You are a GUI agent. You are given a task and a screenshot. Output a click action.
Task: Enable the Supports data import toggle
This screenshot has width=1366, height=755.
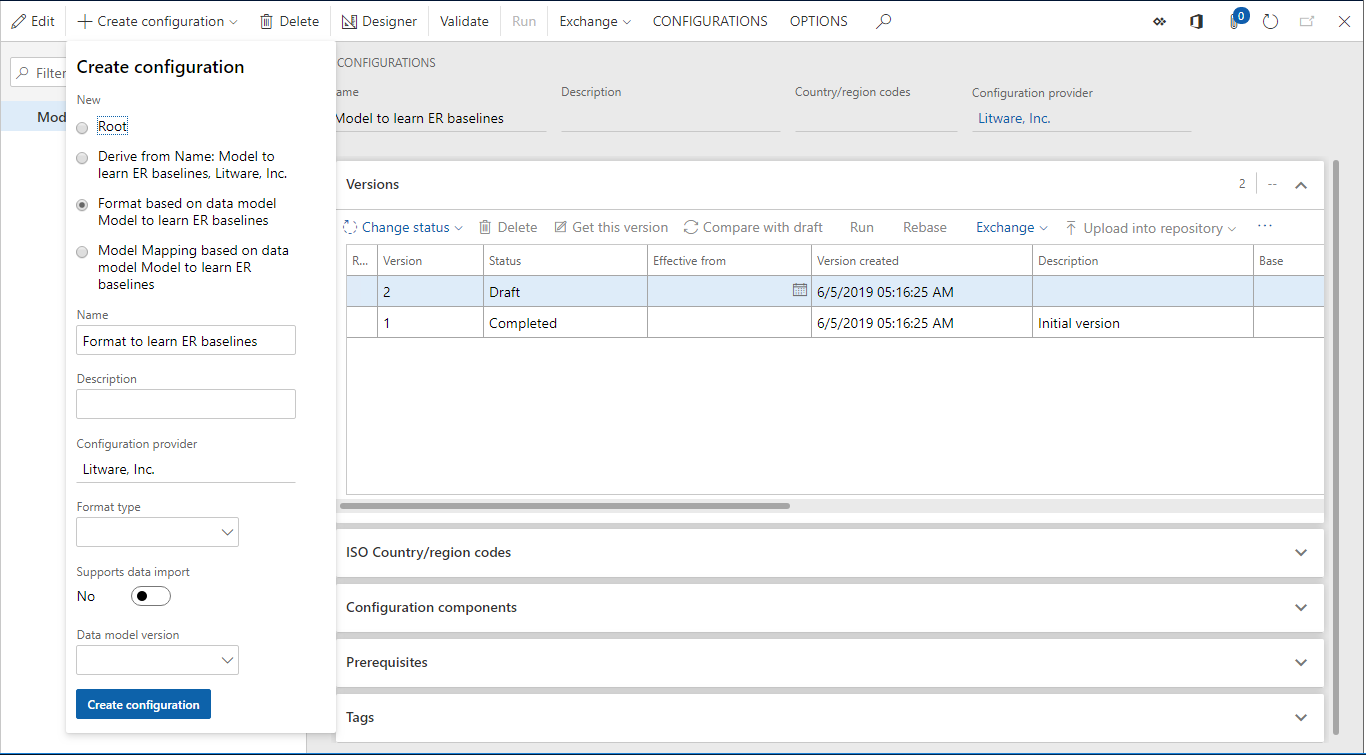[x=150, y=595]
